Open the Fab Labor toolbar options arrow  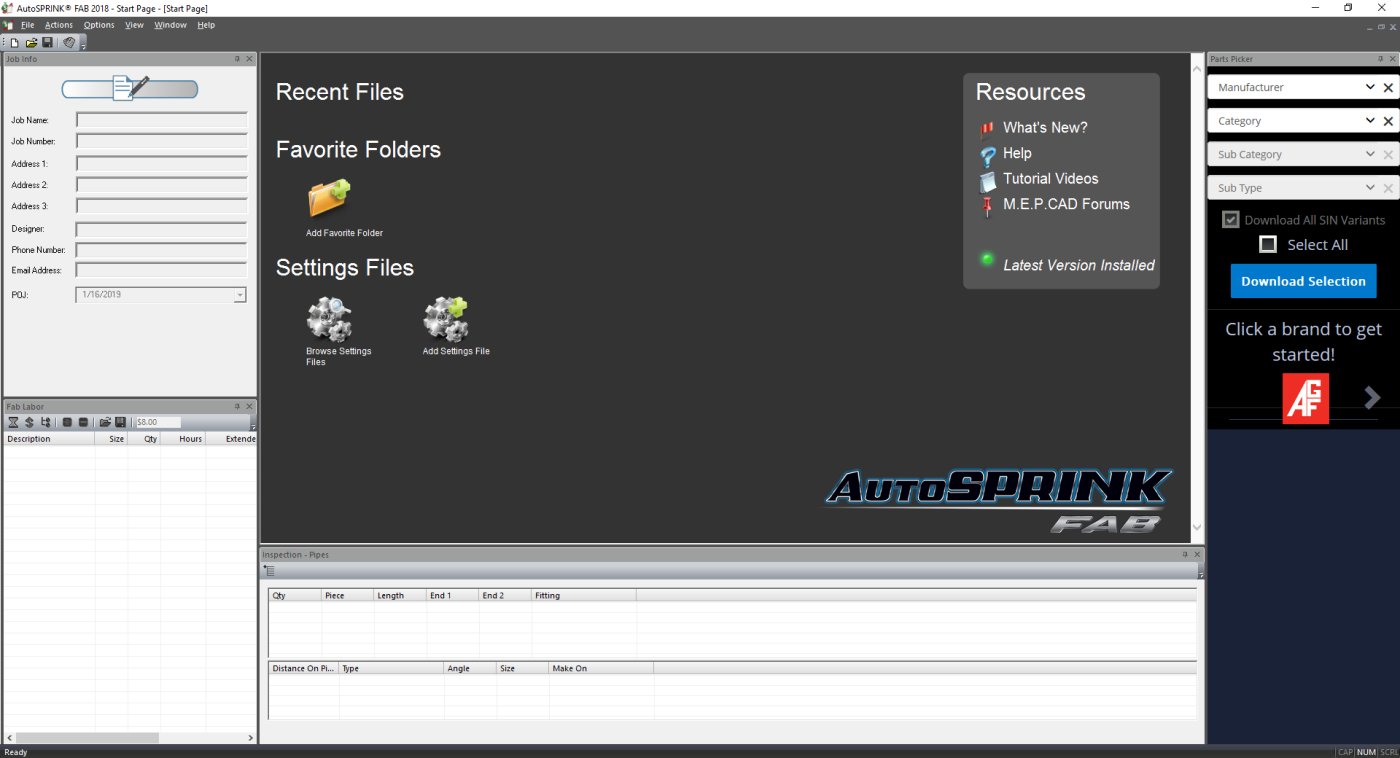pos(253,424)
